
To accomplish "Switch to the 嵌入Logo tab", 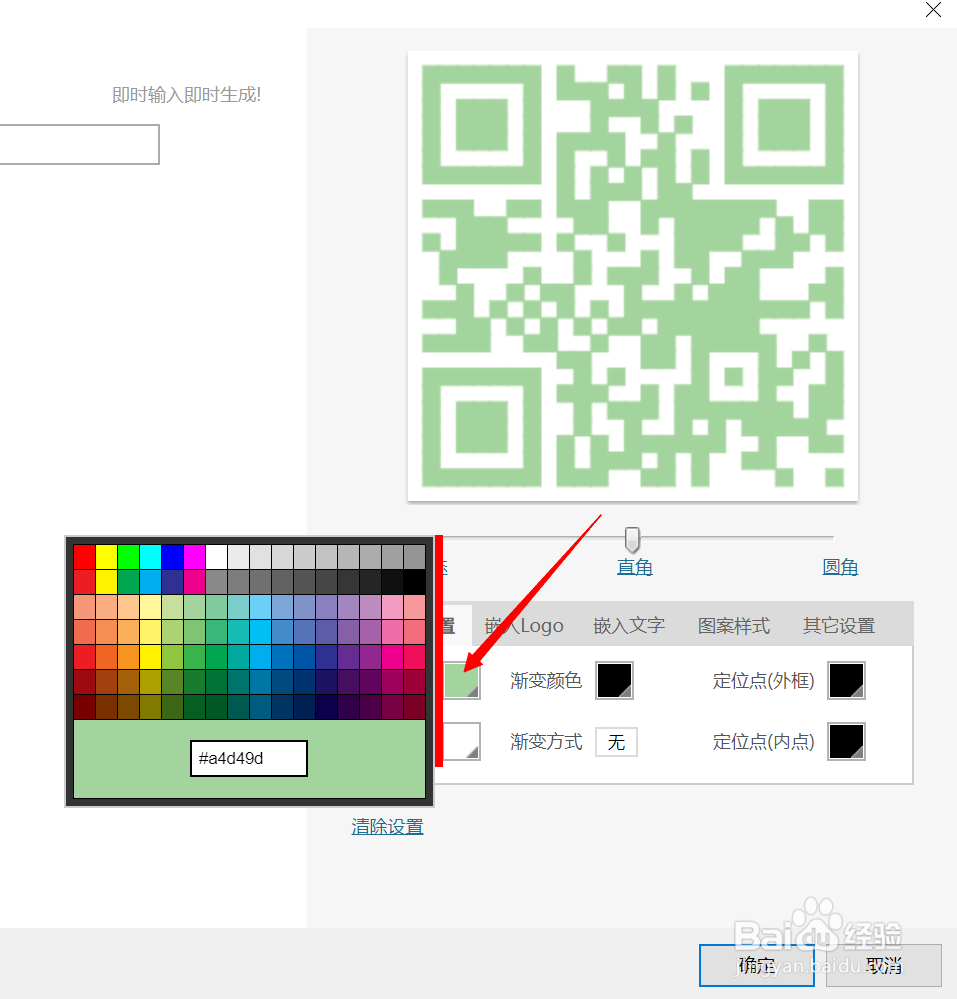I will (524, 626).
